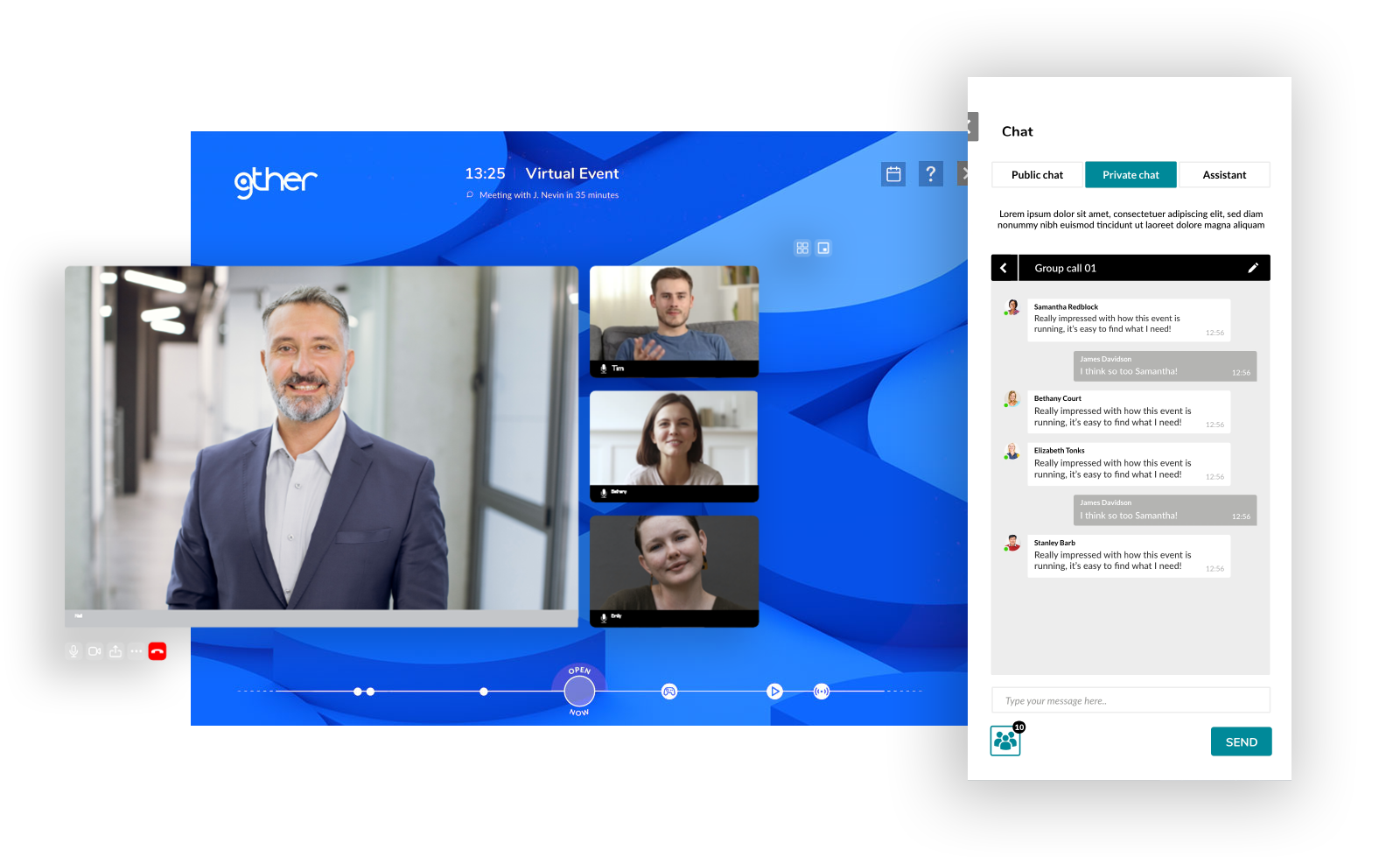This screenshot has width=1400, height=857.
Task: Toggle the camera in call controls
Action: 94,651
